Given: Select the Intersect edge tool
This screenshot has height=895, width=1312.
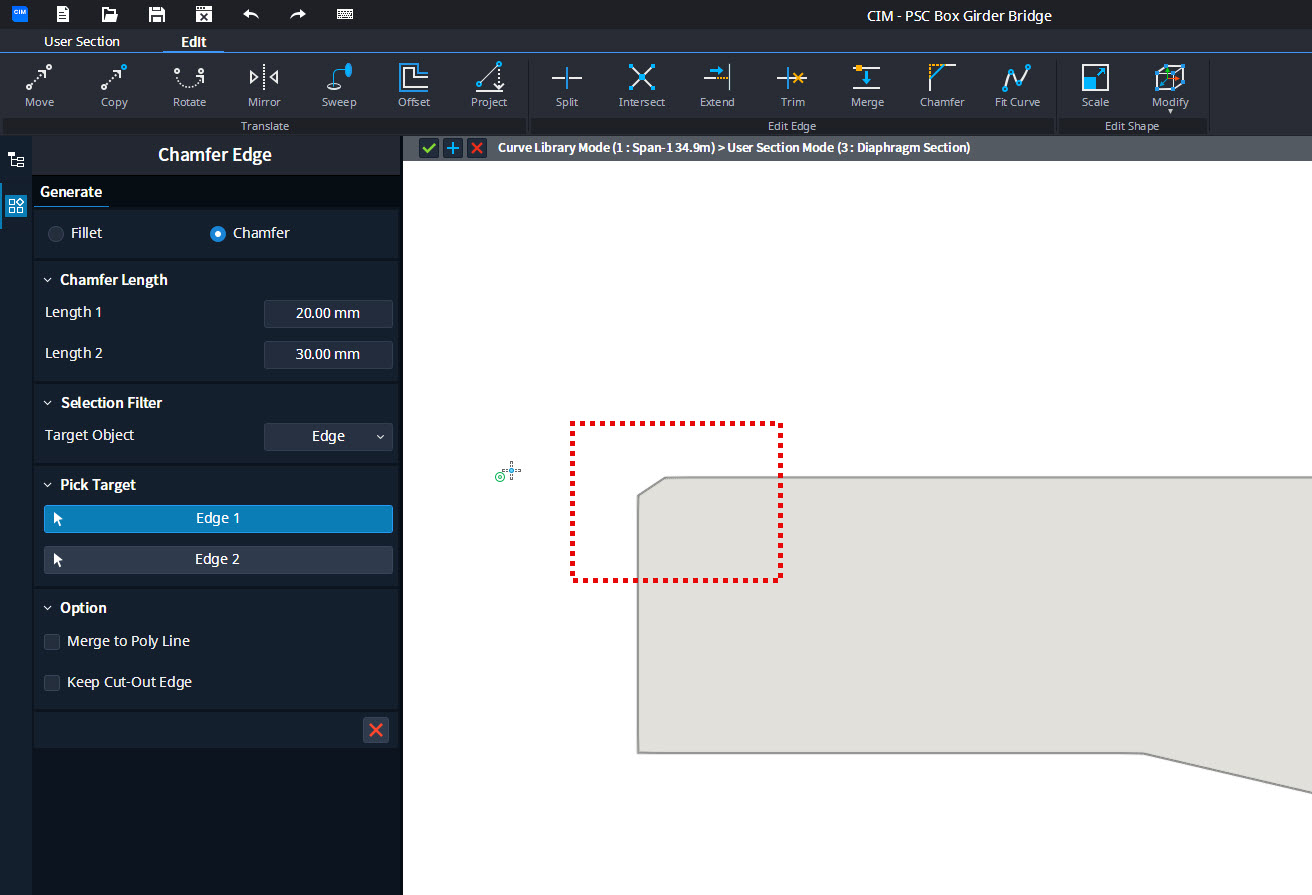Looking at the screenshot, I should 641,85.
